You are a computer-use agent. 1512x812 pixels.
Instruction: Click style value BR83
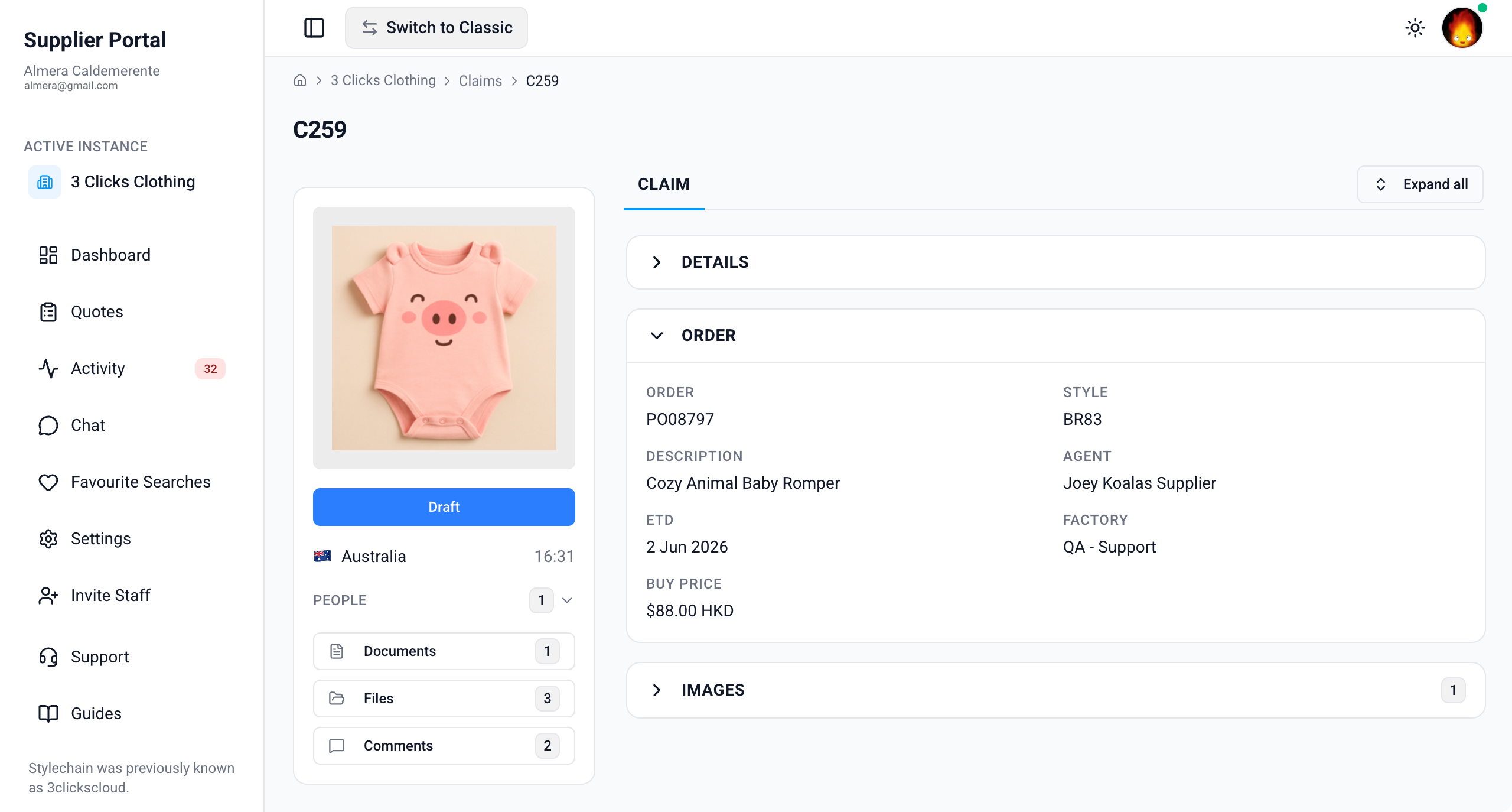pyautogui.click(x=1082, y=420)
